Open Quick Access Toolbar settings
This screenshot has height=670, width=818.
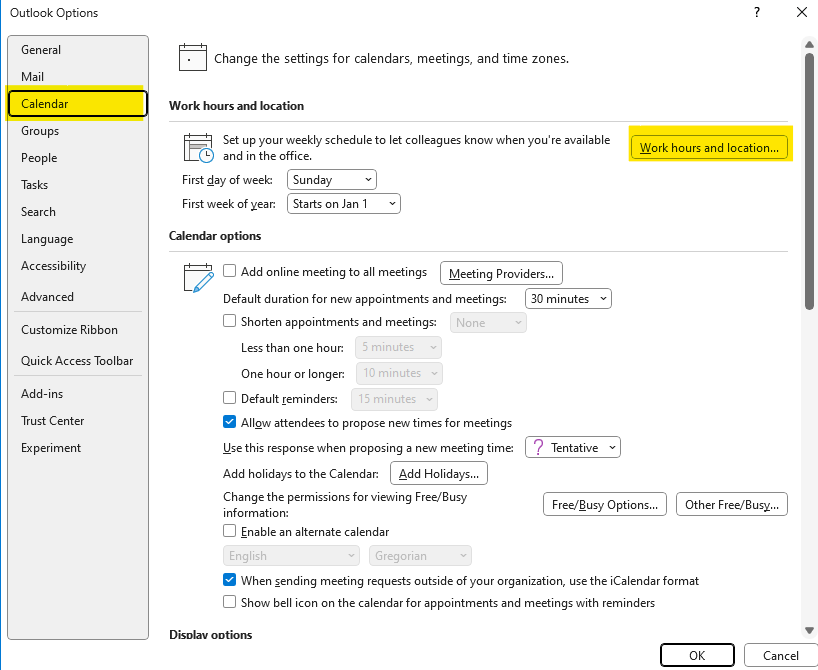77,361
